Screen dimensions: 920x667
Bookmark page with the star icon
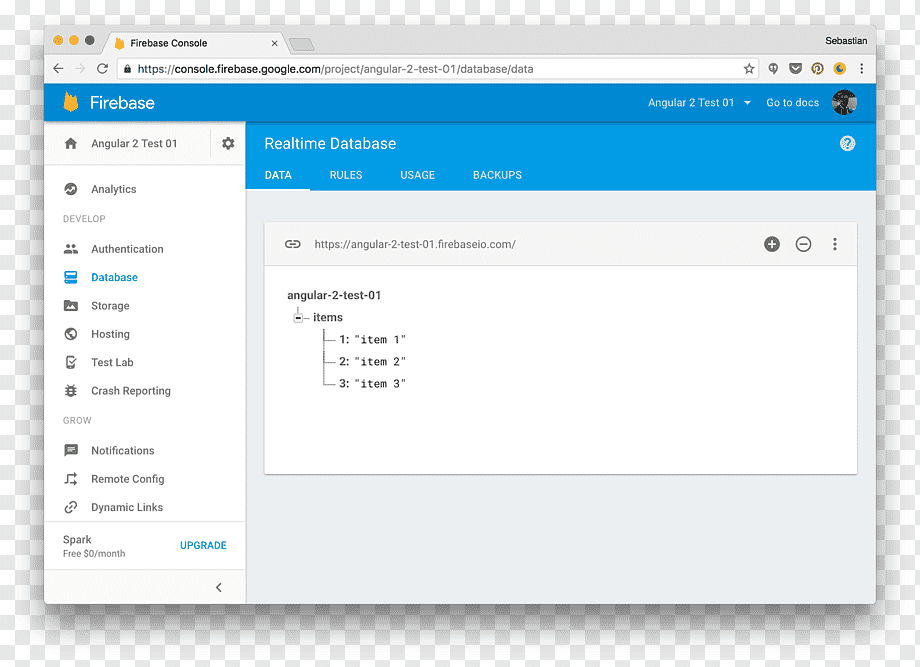coord(749,69)
